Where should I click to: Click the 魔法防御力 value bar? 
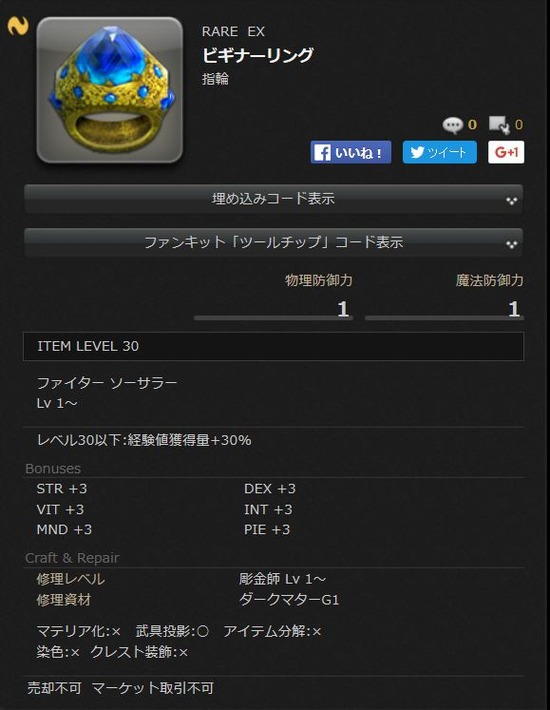[445, 310]
